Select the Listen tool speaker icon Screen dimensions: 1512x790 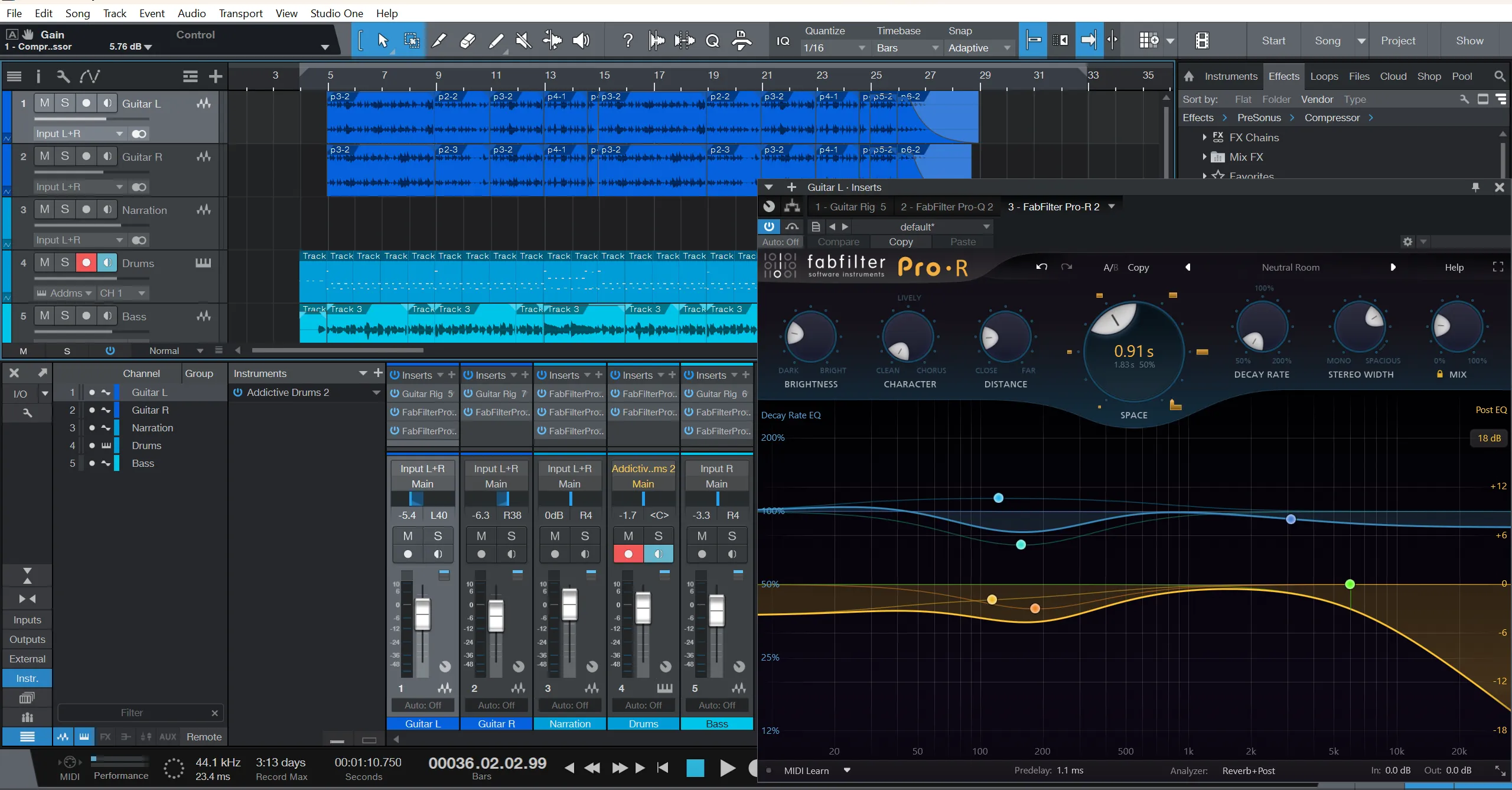click(581, 40)
